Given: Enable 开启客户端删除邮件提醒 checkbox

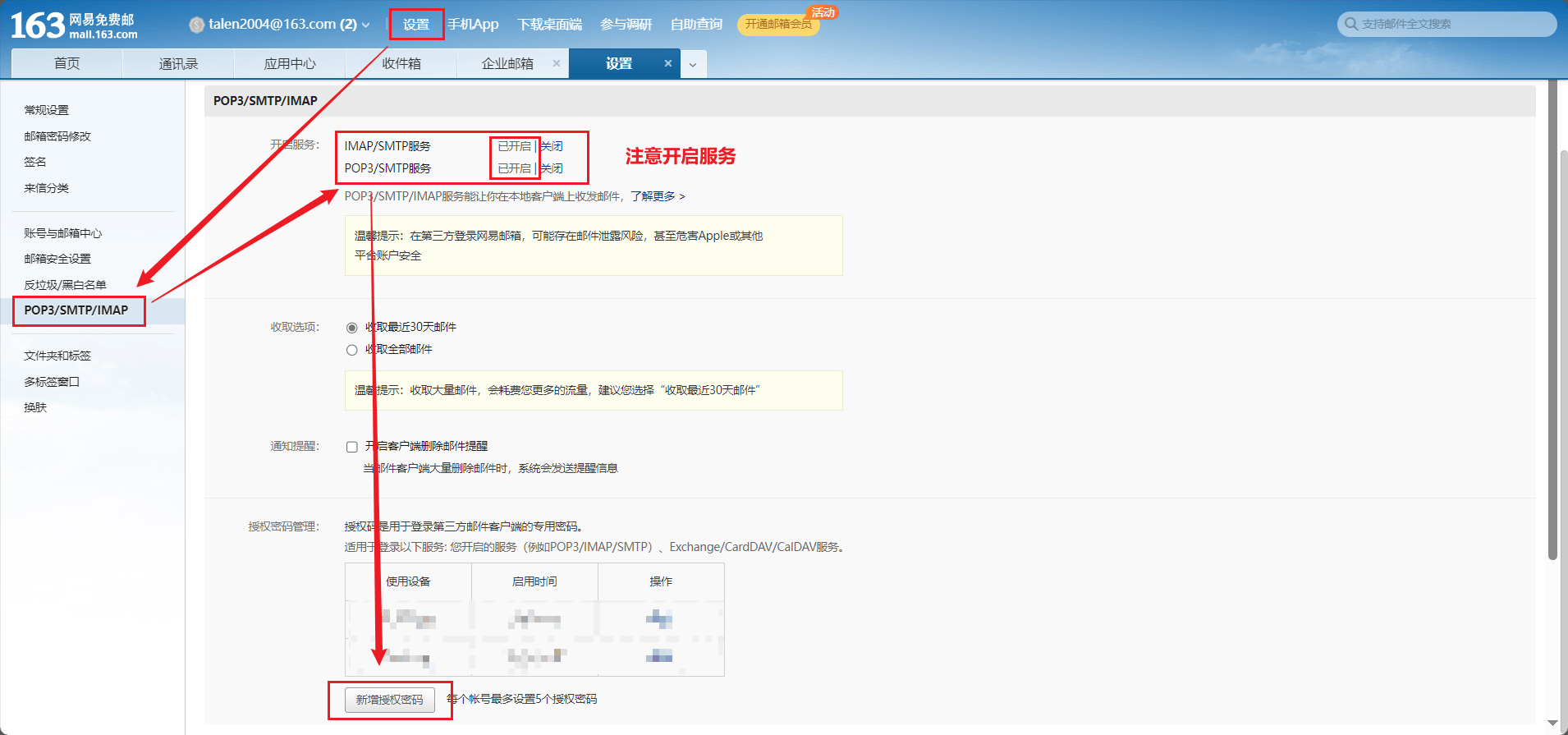Looking at the screenshot, I should point(352,447).
